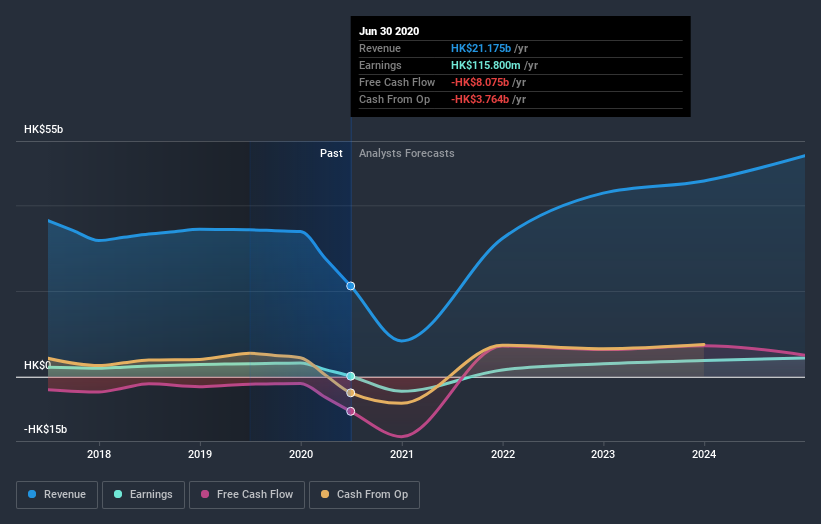
Task: Click the HK$21.175b revenue value
Action: pos(481,48)
